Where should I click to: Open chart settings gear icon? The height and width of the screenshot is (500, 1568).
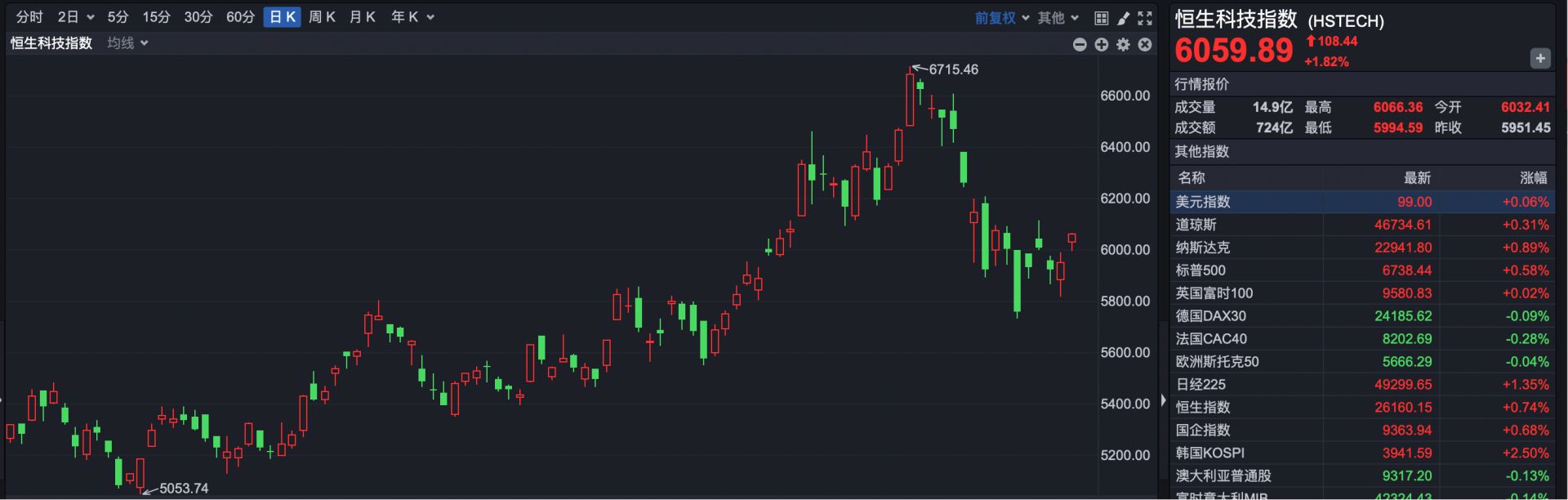pos(1123,45)
